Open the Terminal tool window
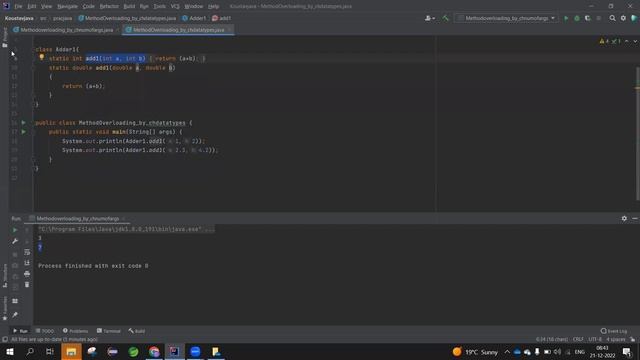This screenshot has width=640, height=360. click(109, 331)
